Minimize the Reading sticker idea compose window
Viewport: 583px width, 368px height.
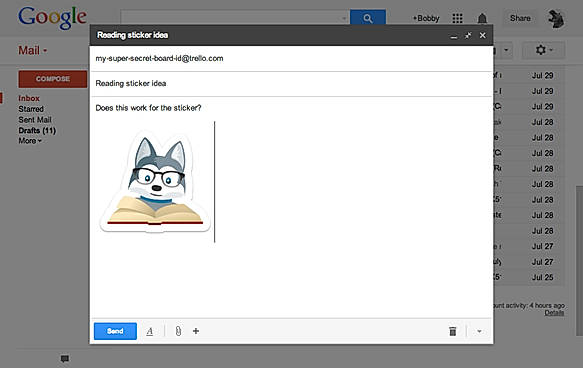click(454, 36)
